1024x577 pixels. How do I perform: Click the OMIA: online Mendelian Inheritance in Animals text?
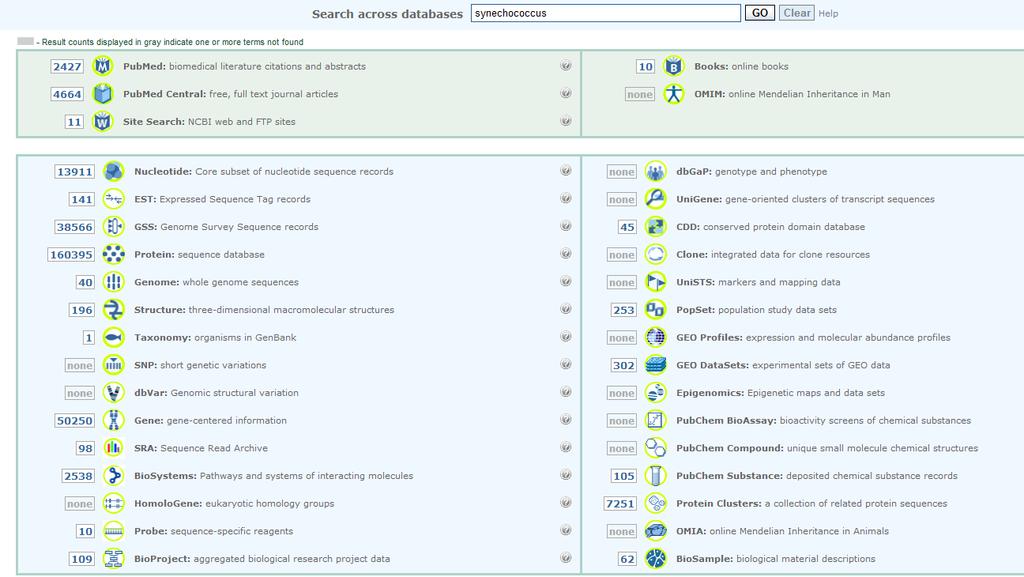click(x=782, y=531)
